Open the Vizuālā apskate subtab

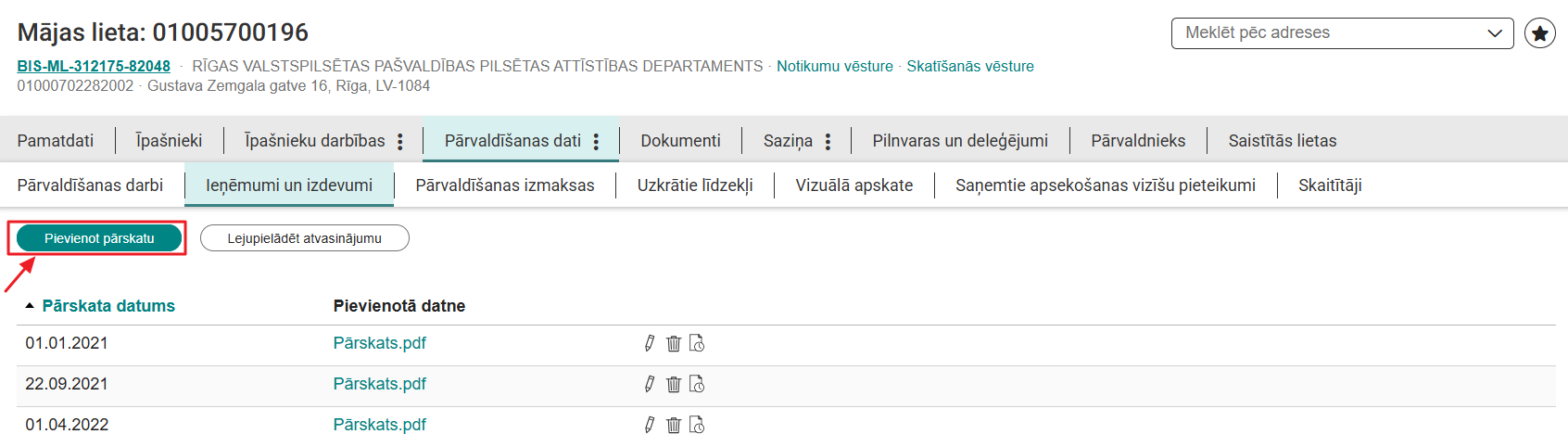click(854, 185)
